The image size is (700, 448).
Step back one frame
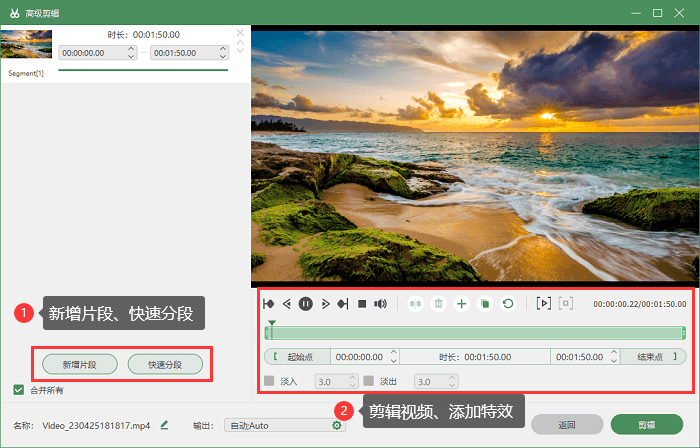pyautogui.click(x=287, y=304)
